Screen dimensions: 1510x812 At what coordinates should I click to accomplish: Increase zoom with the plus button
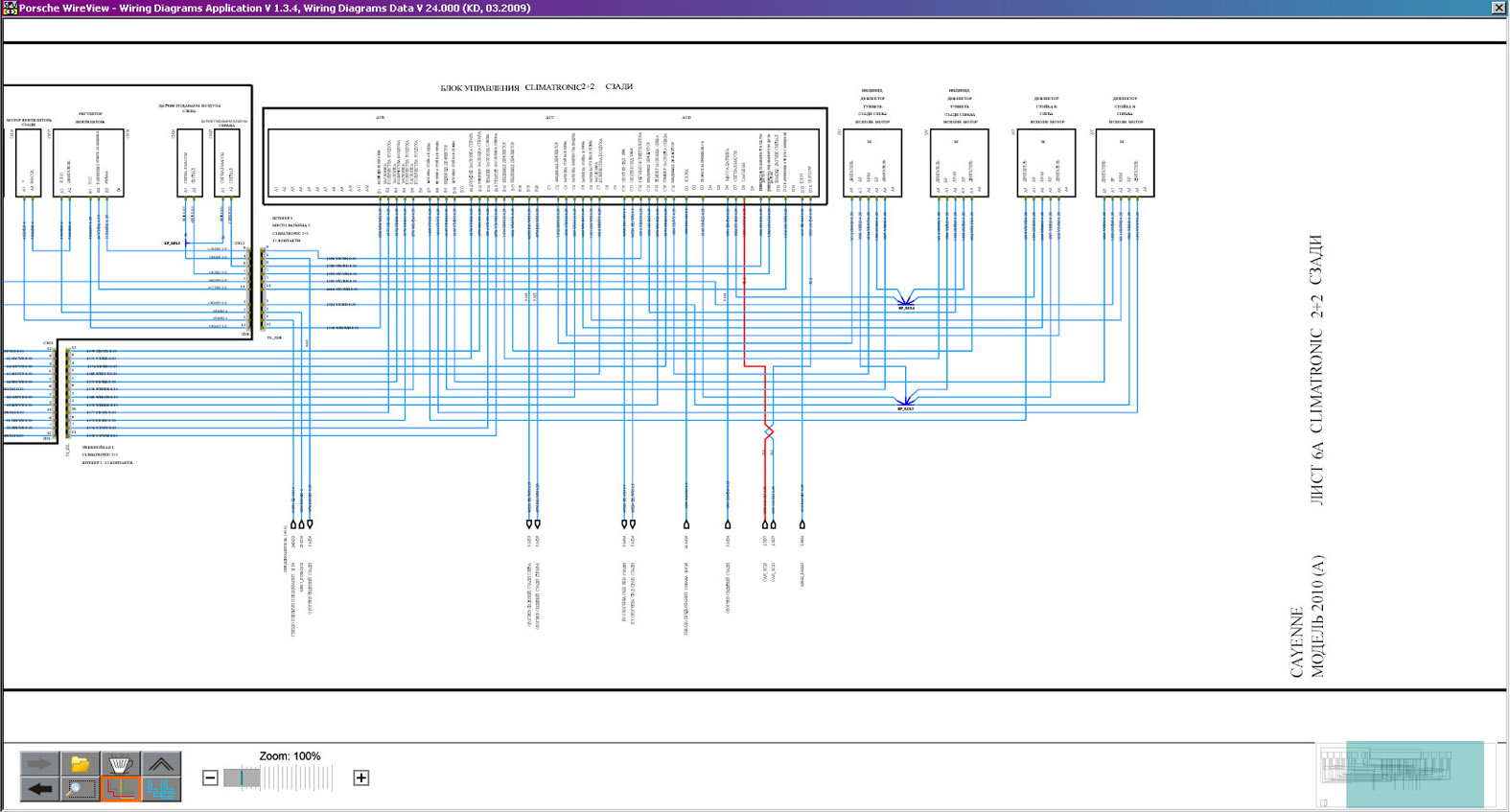point(361,777)
